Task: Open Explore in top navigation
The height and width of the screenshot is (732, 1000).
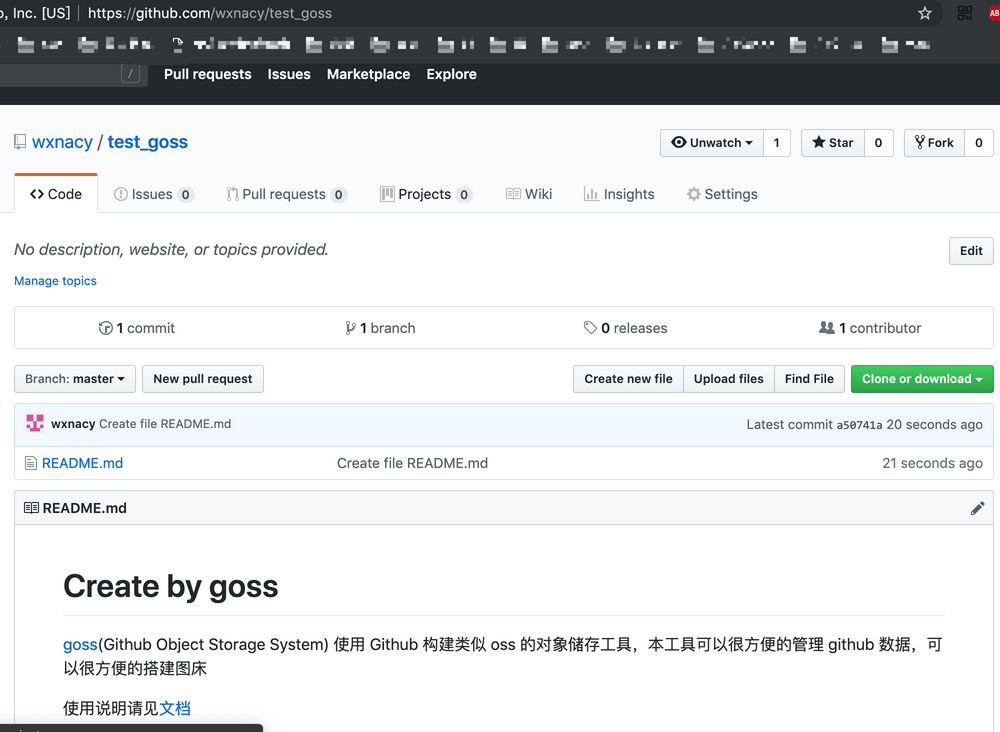Action: pos(452,74)
